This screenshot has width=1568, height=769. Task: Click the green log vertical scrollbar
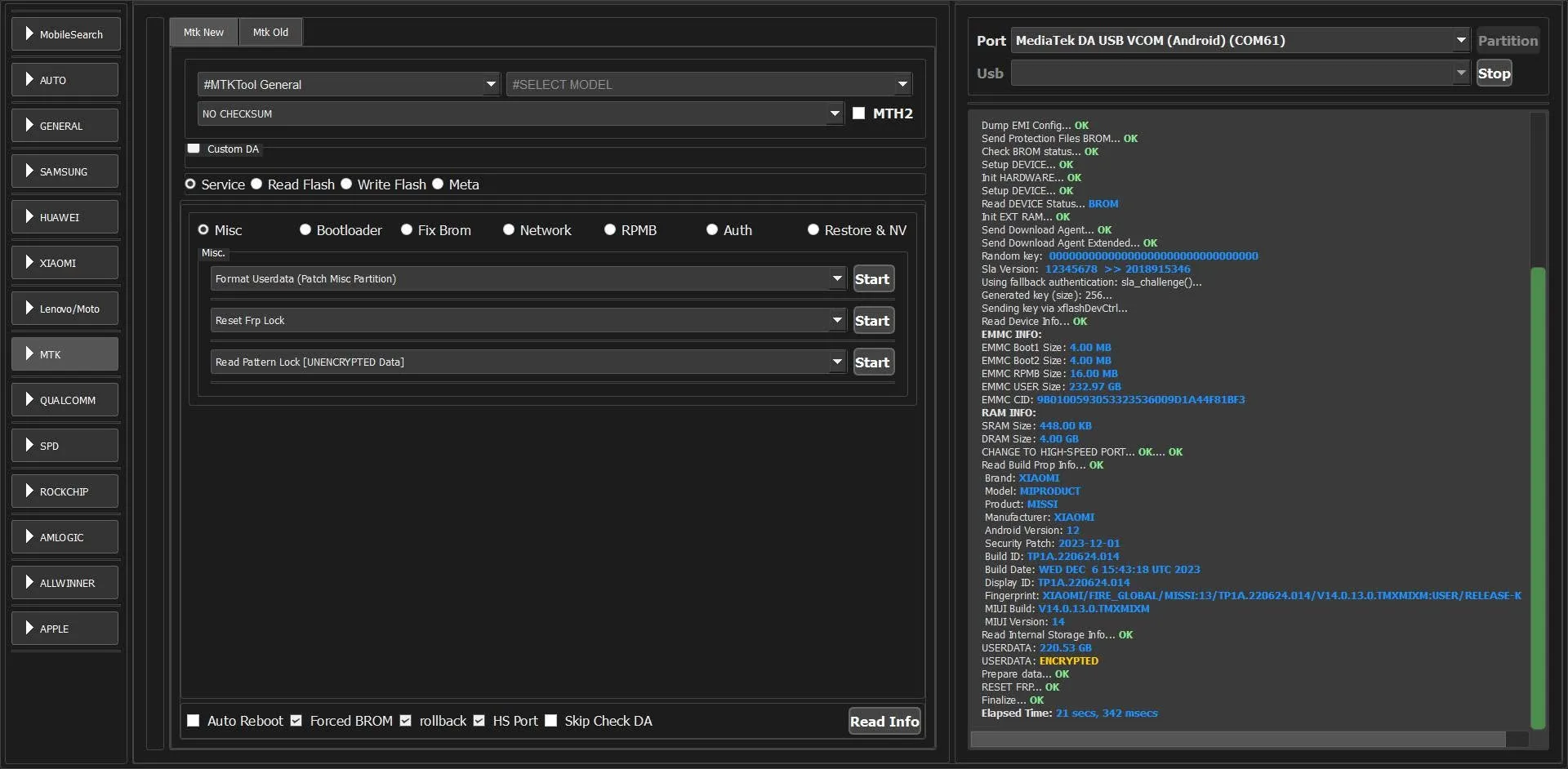[x=1538, y=498]
